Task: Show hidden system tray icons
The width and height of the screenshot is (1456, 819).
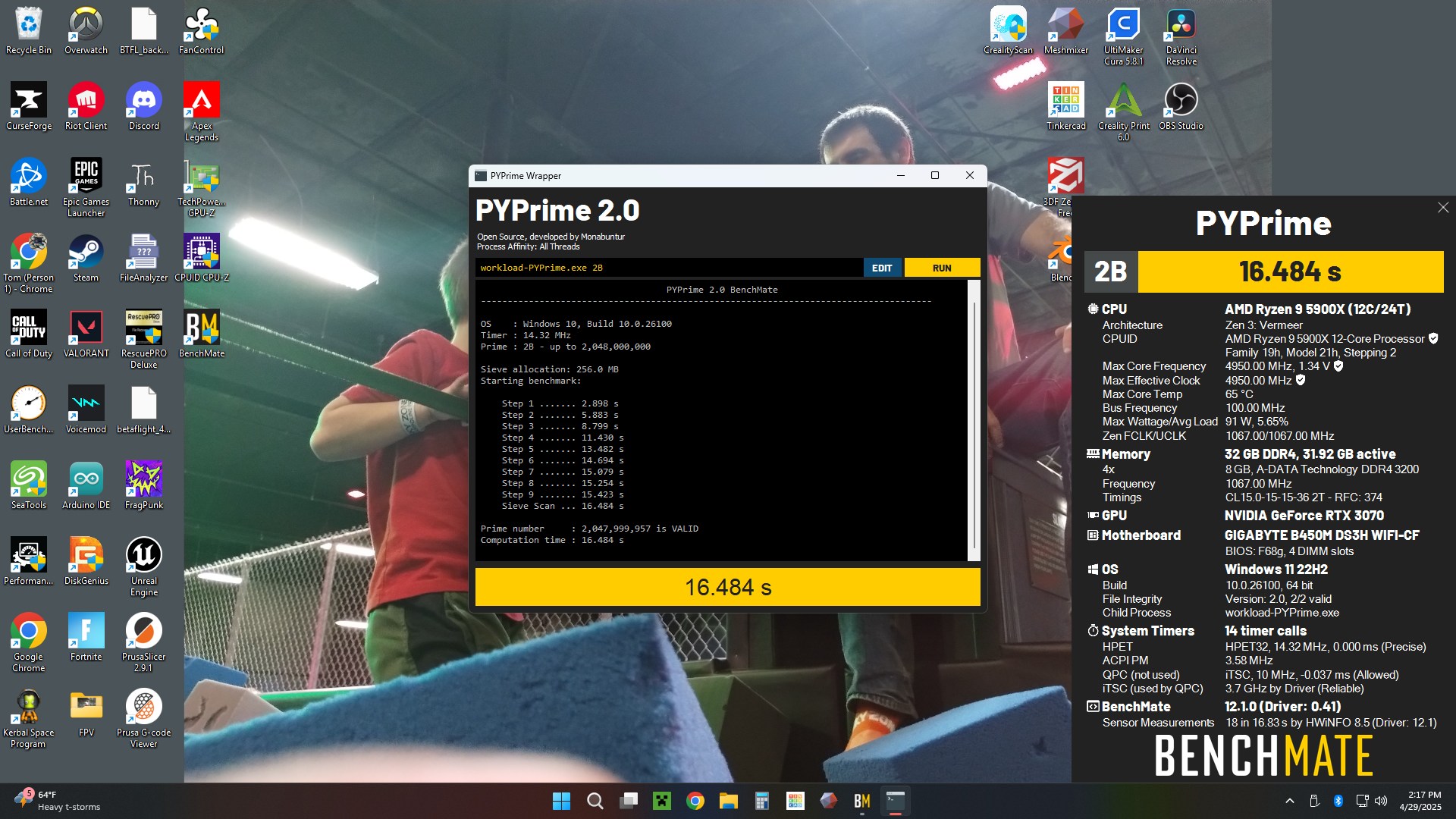Action: click(x=1290, y=801)
